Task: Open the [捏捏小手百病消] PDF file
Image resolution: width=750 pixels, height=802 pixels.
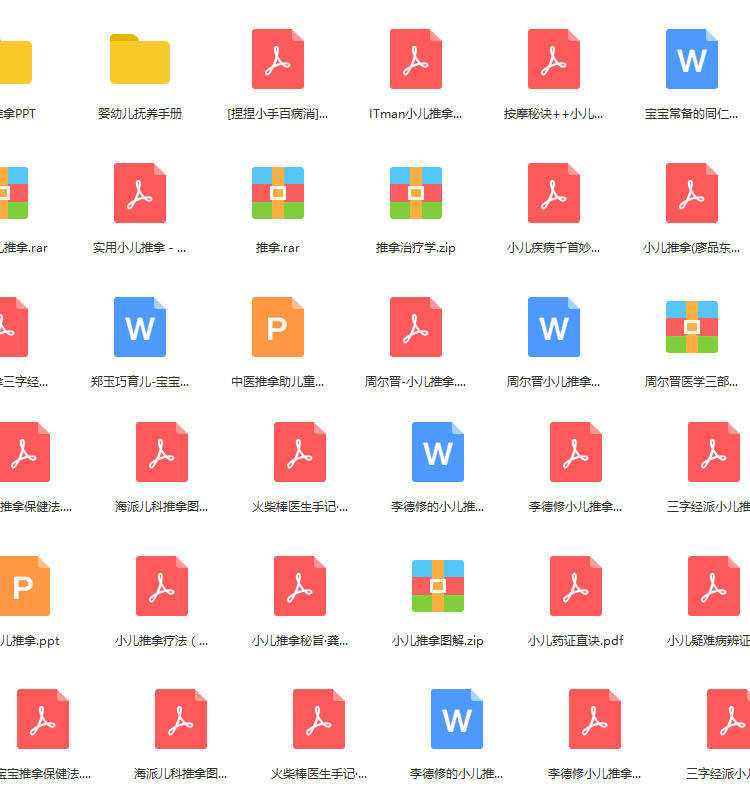Action: (278, 60)
